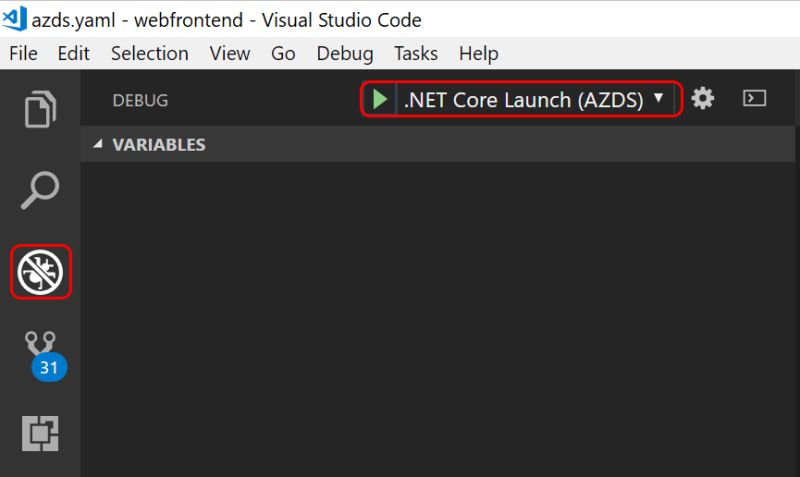The image size is (800, 477).
Task: Click the 31 badge on Source Control
Action: point(49,367)
